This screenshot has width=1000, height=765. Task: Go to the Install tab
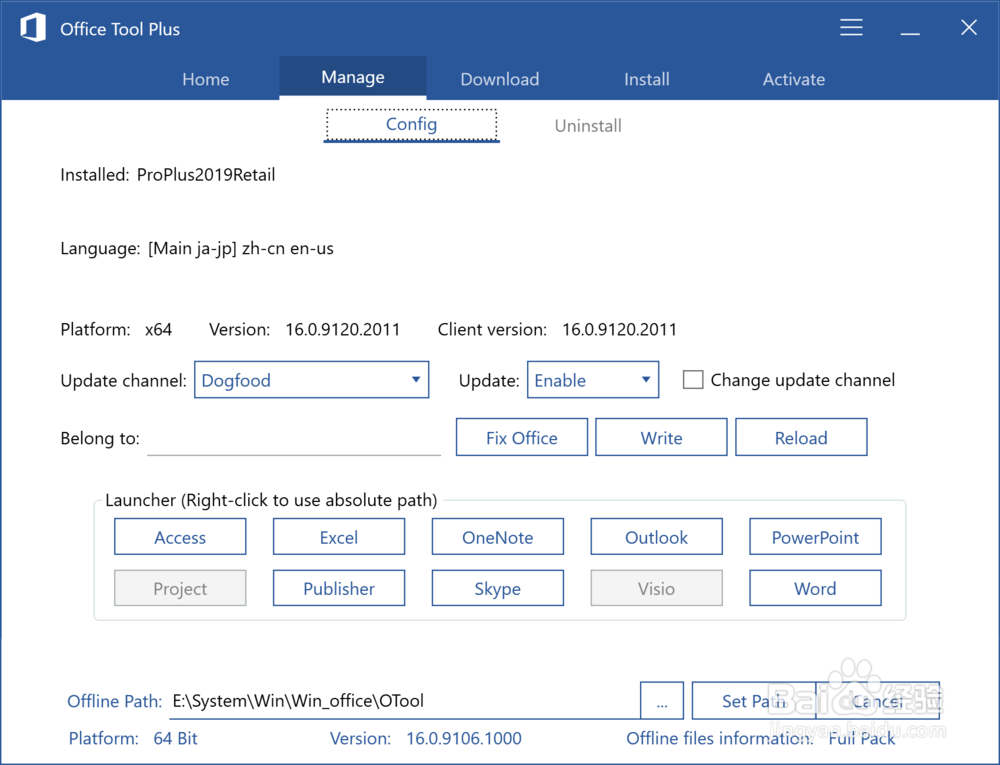647,79
